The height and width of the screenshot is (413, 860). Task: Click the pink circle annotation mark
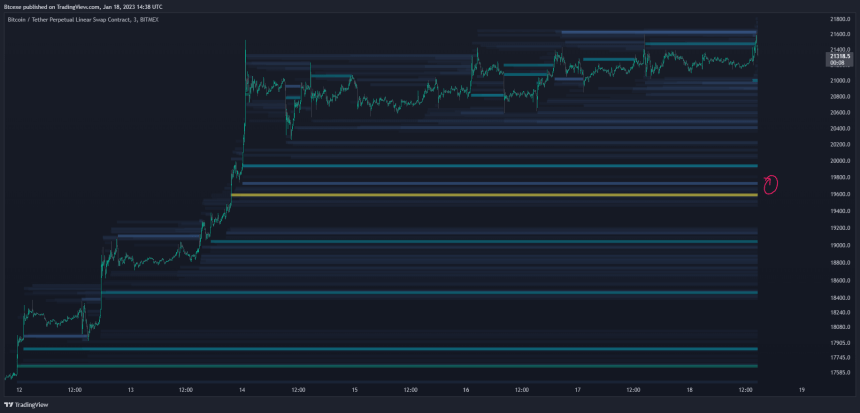[x=771, y=182]
